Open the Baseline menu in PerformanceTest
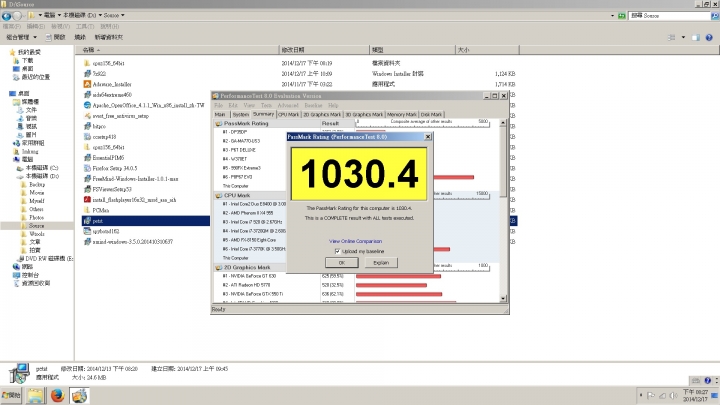 click(313, 105)
